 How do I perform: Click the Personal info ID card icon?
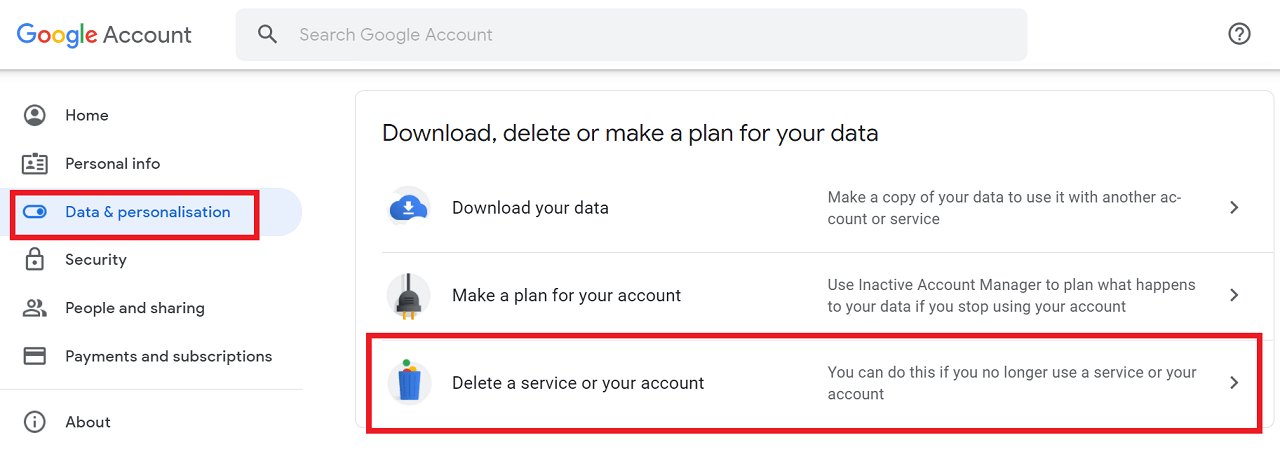click(x=35, y=163)
